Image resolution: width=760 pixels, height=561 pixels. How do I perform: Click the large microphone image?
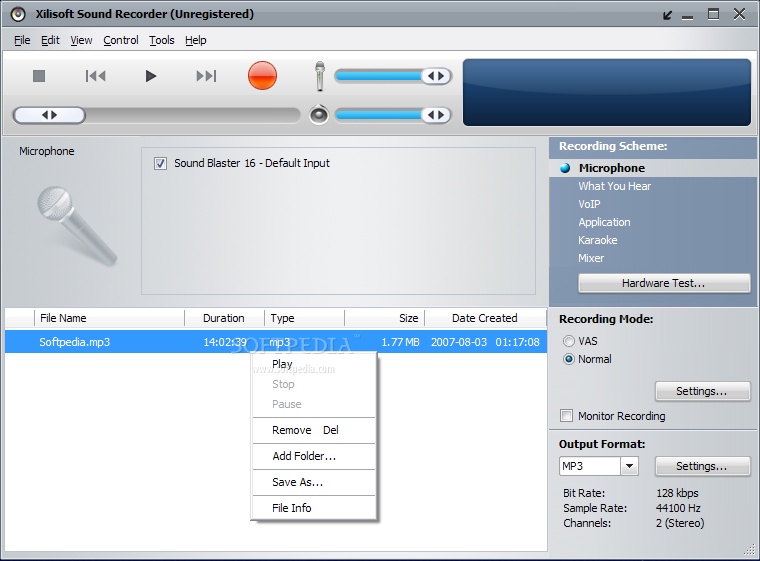coord(77,226)
